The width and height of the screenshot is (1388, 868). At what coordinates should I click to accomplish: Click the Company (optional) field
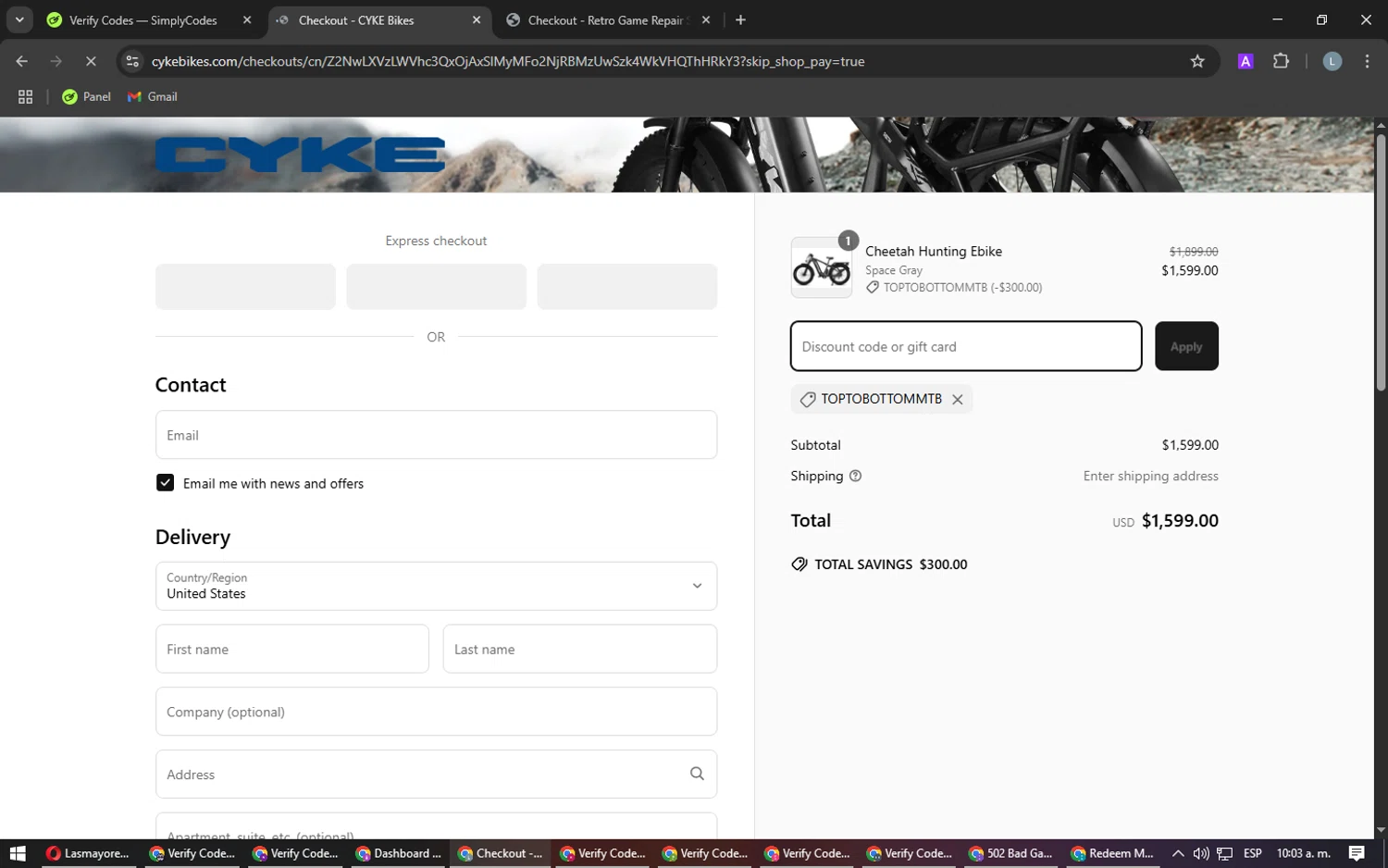tap(436, 712)
